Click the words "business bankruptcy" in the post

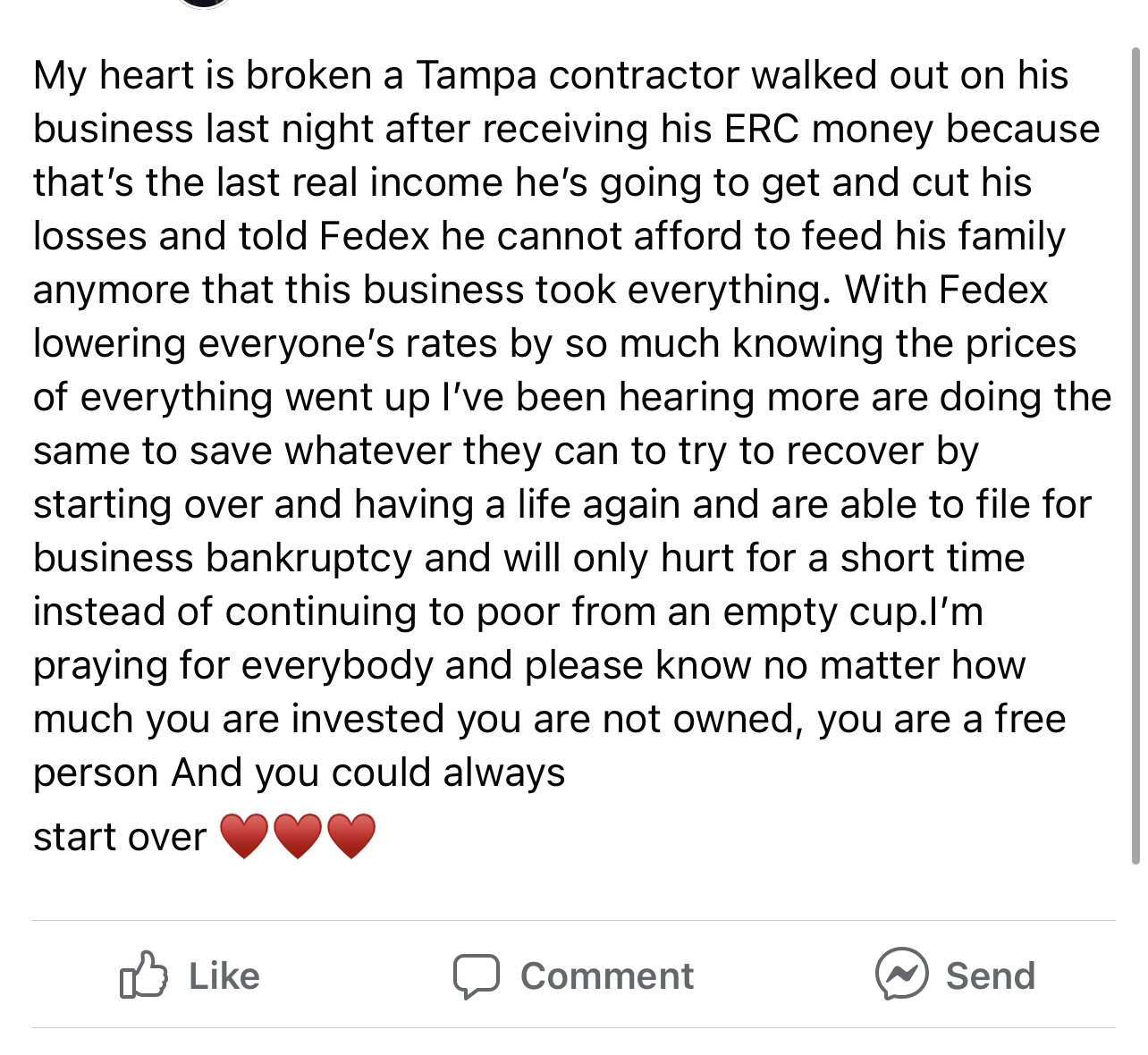pos(224,560)
